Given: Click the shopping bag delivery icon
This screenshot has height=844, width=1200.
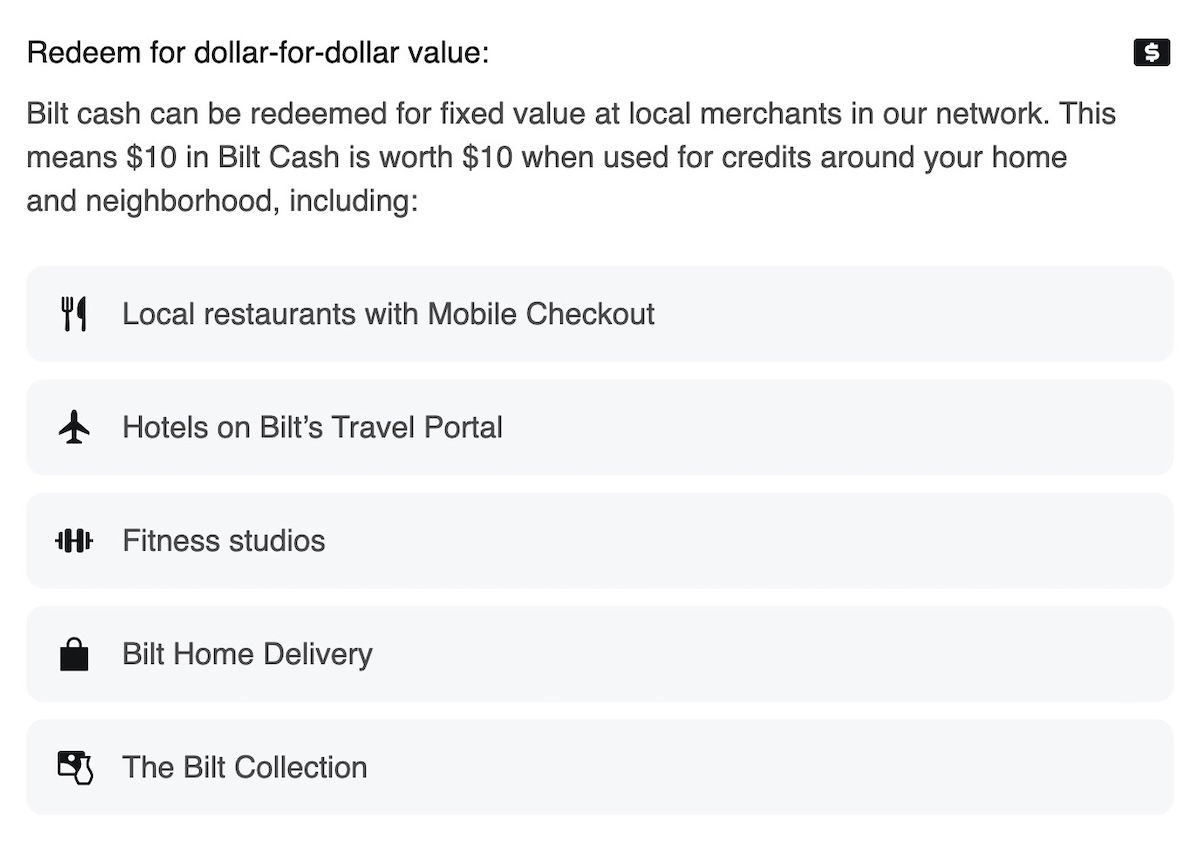Looking at the screenshot, I should (x=74, y=655).
